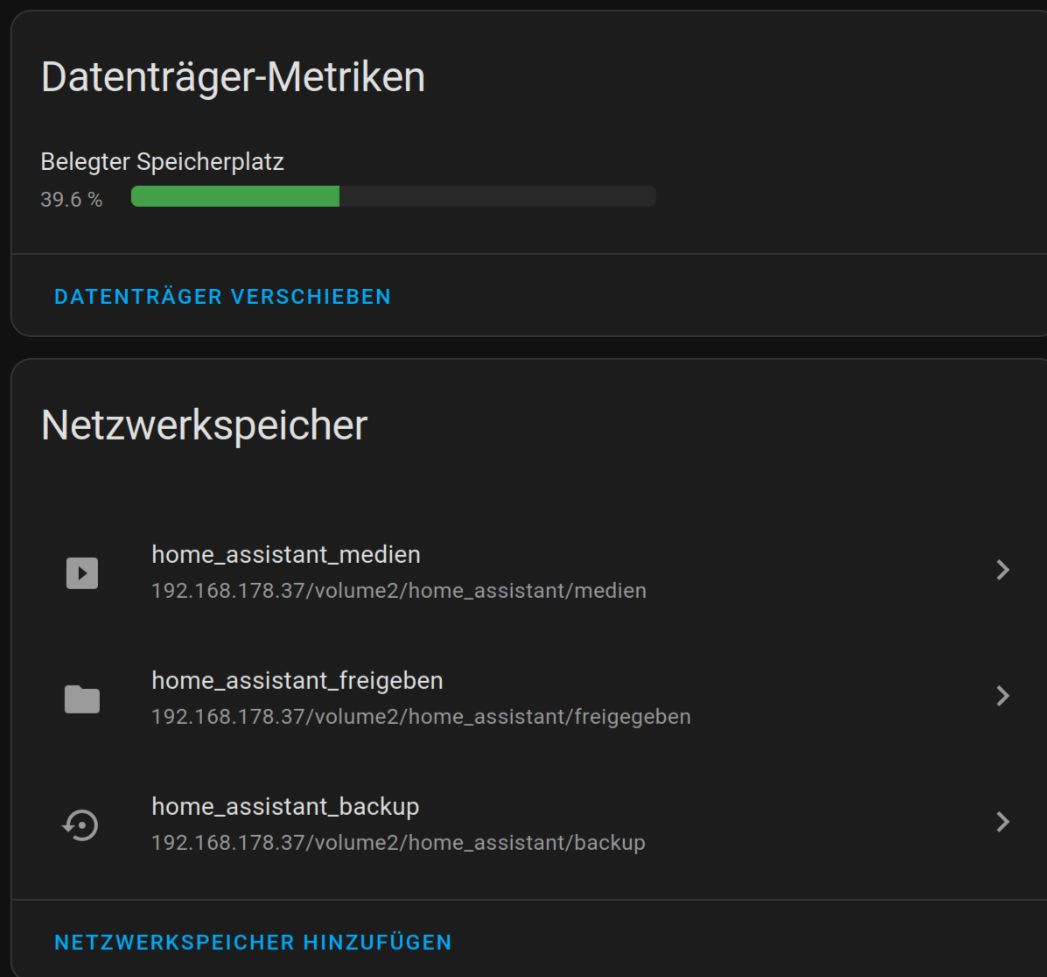The image size is (1047, 977).
Task: Click the folder symbol beside home_assistant_freigeben path
Action: [84, 698]
